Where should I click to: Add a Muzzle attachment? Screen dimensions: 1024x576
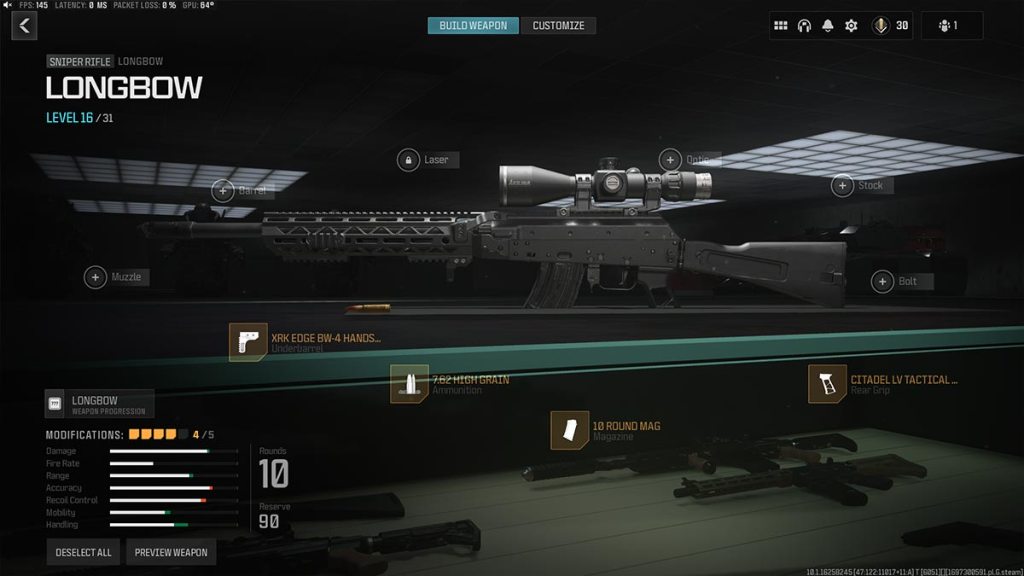tap(95, 277)
